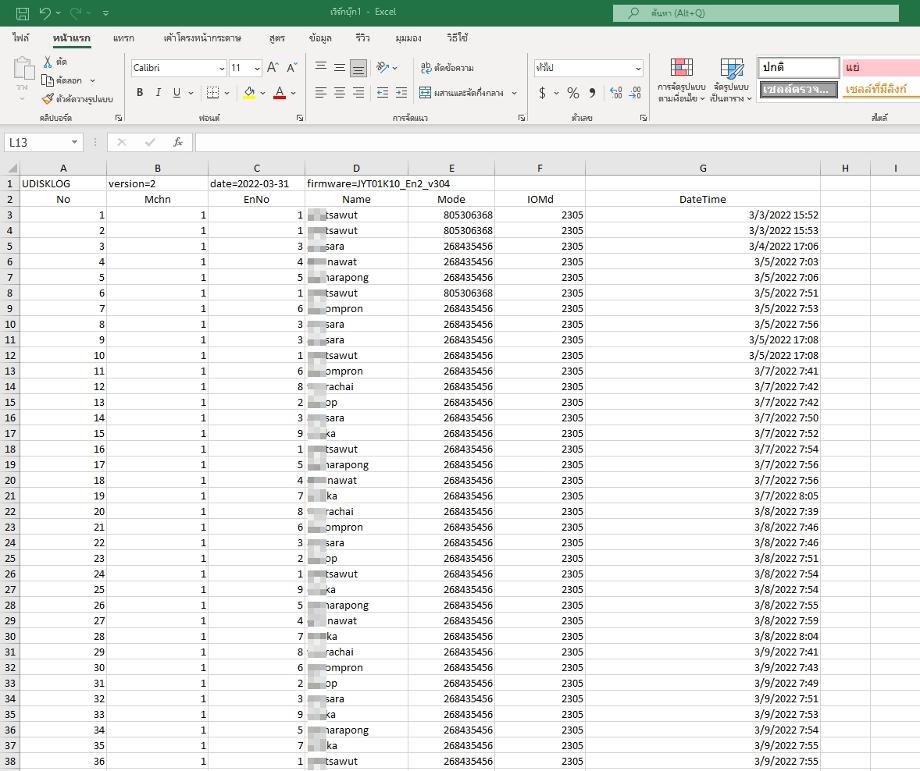Click the Save icon in title bar
The height and width of the screenshot is (771, 920).
point(20,13)
